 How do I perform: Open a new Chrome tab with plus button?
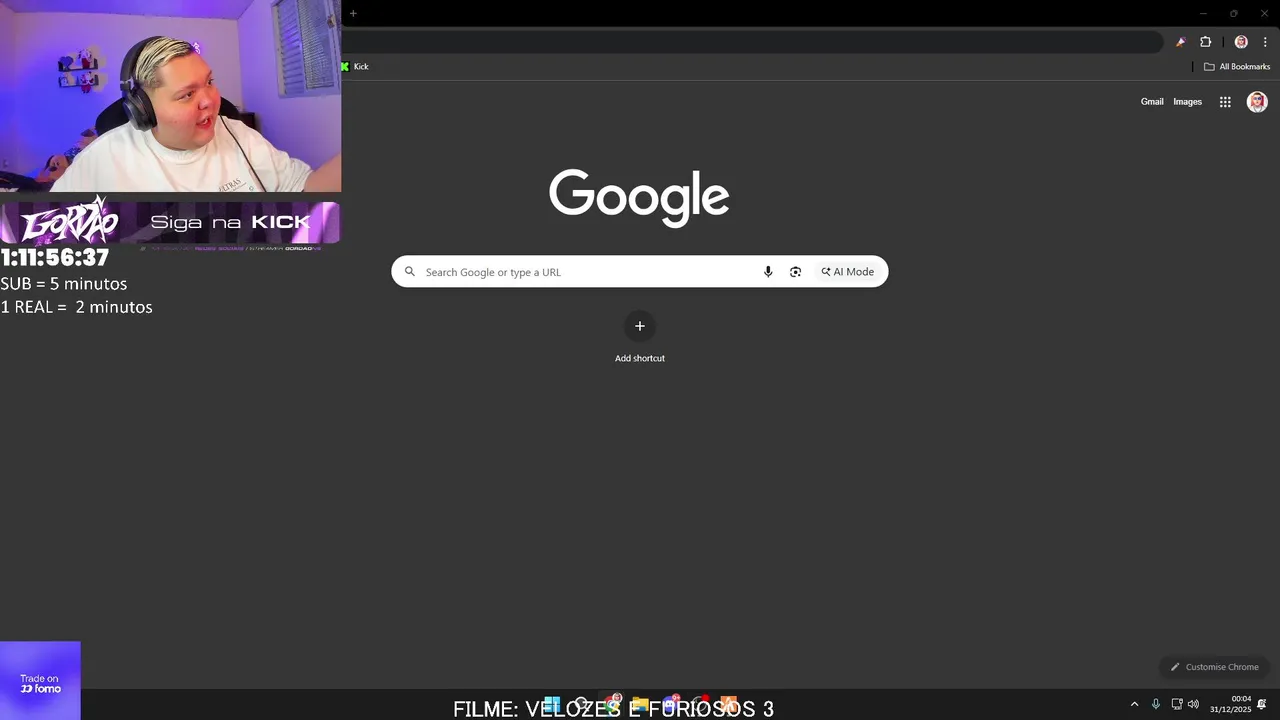click(353, 13)
